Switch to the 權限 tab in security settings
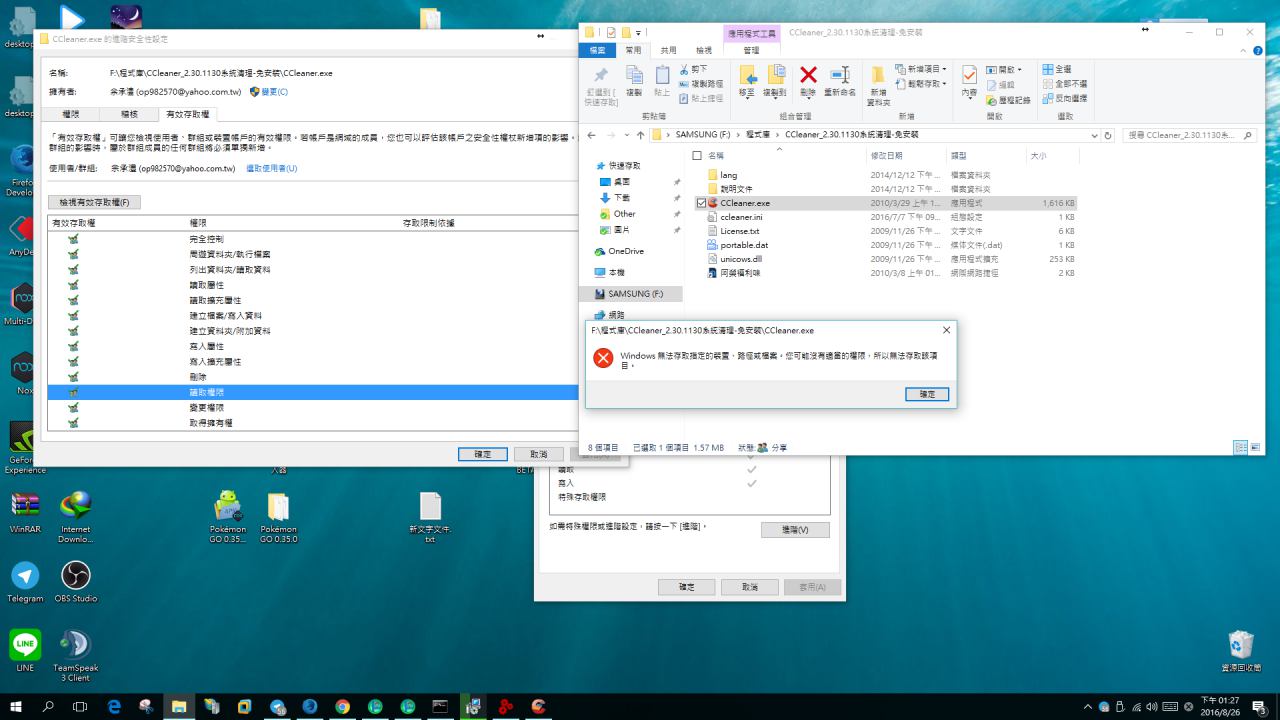Screen dimensions: 1280x720 click(71, 115)
